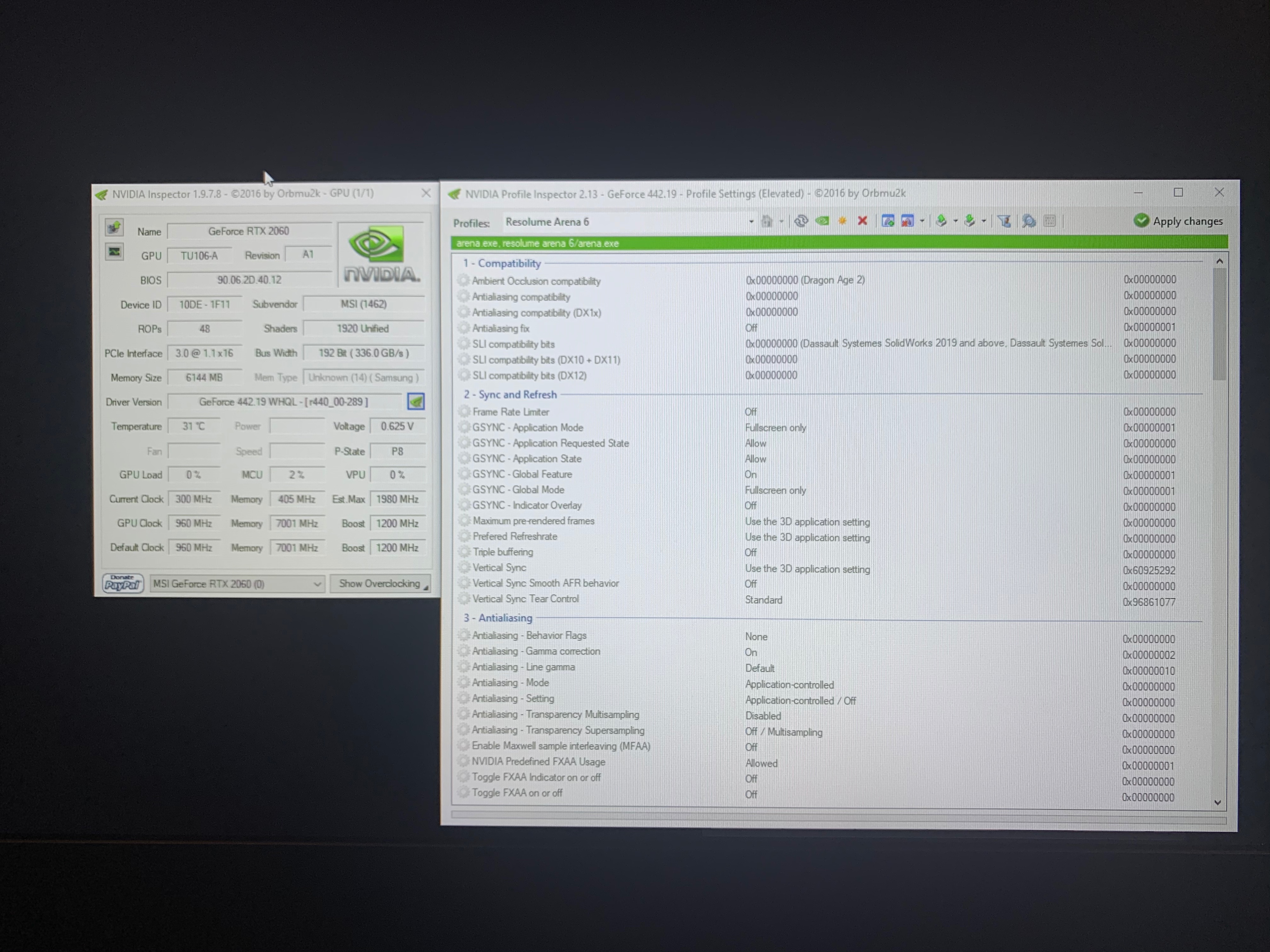Click the settings list scroll-down arrow

click(1218, 803)
